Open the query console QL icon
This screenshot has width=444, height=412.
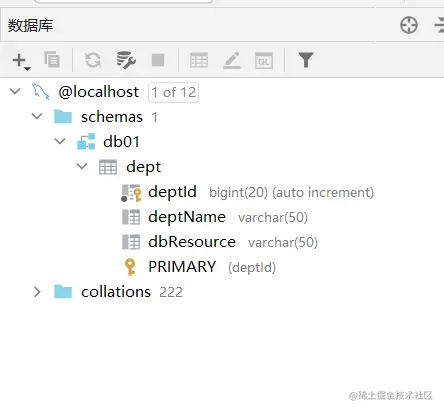click(264, 61)
